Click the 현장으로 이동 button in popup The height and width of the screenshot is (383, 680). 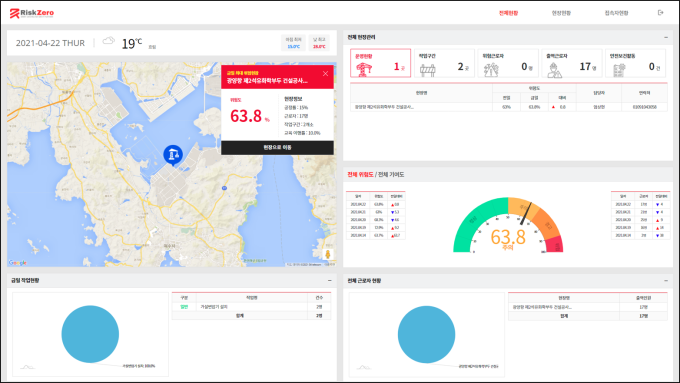(278, 147)
